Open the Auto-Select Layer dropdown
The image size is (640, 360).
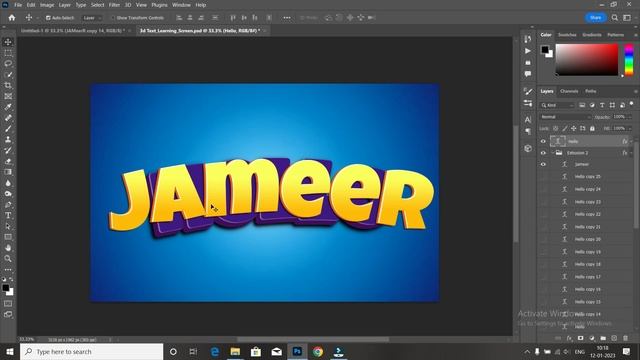tap(92, 18)
